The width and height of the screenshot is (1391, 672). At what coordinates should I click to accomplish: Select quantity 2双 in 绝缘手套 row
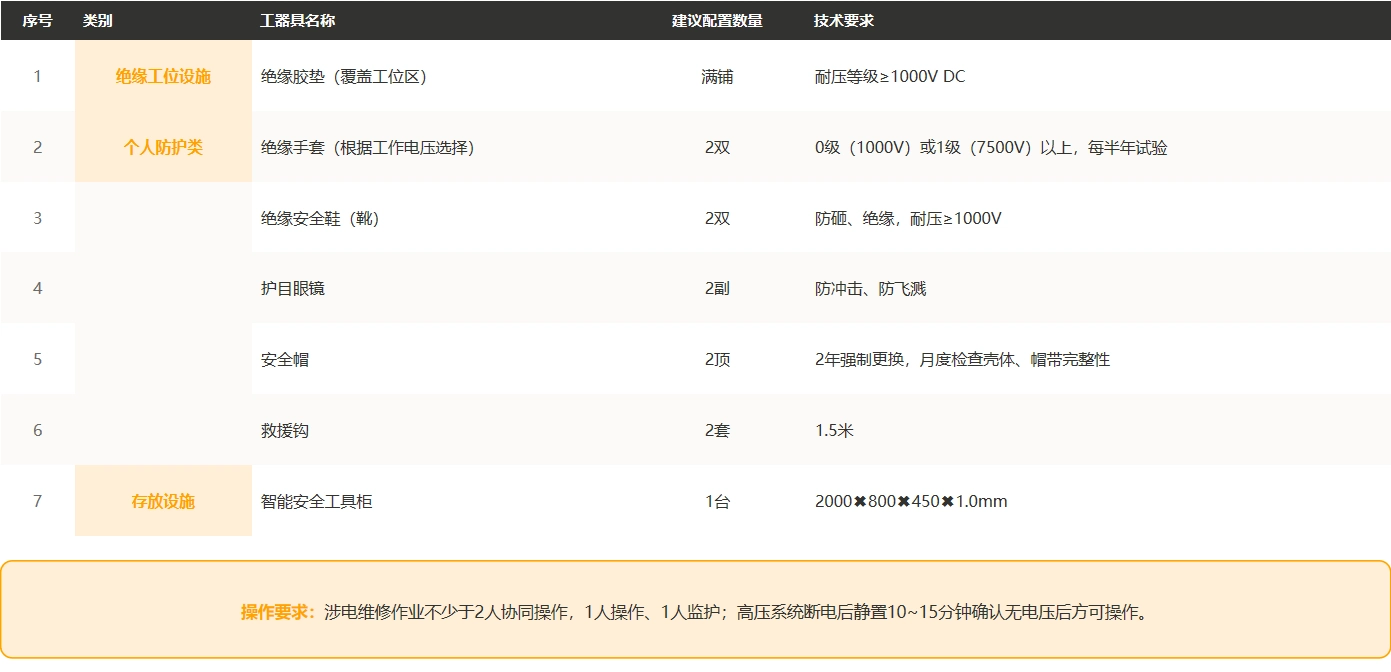tap(717, 147)
